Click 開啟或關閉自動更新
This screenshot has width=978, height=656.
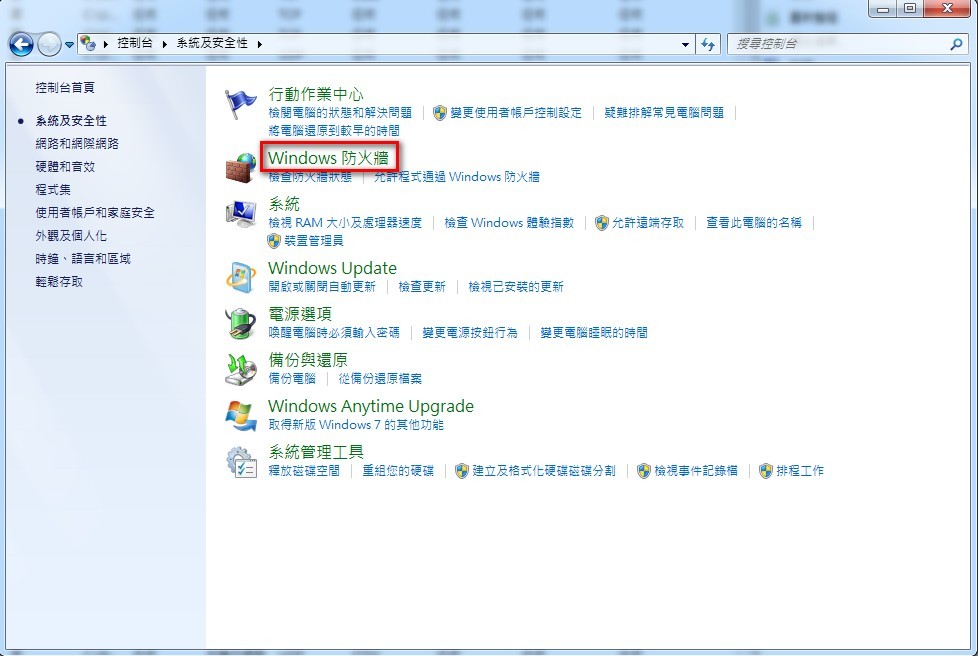tap(322, 287)
